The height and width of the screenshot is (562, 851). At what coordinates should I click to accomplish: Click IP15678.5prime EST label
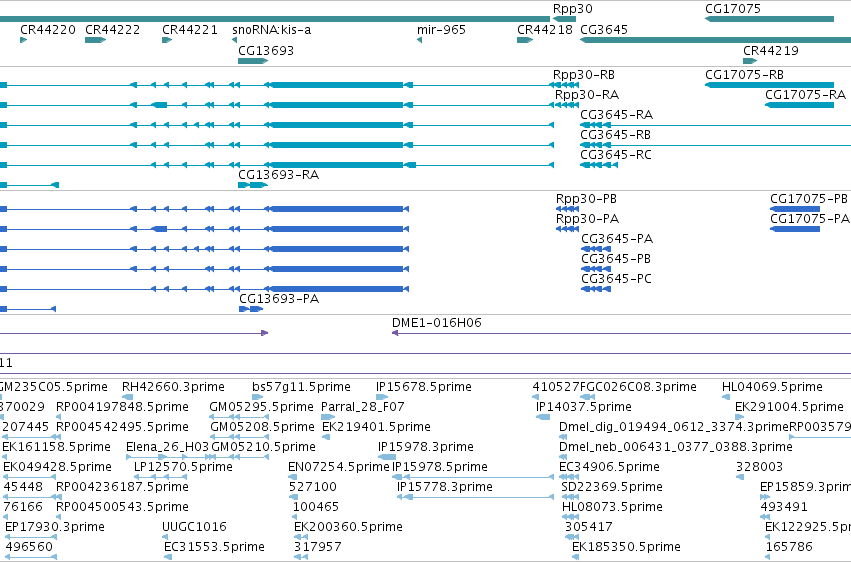point(424,387)
